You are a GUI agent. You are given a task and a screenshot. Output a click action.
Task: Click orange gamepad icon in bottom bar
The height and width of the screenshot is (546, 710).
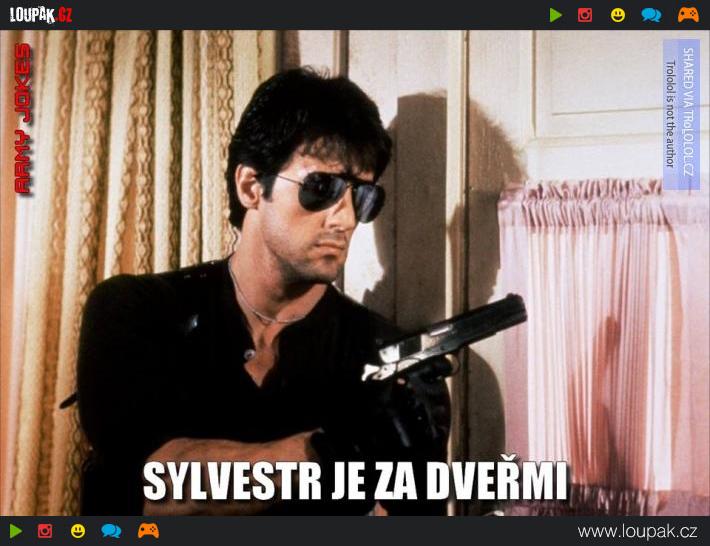149,531
